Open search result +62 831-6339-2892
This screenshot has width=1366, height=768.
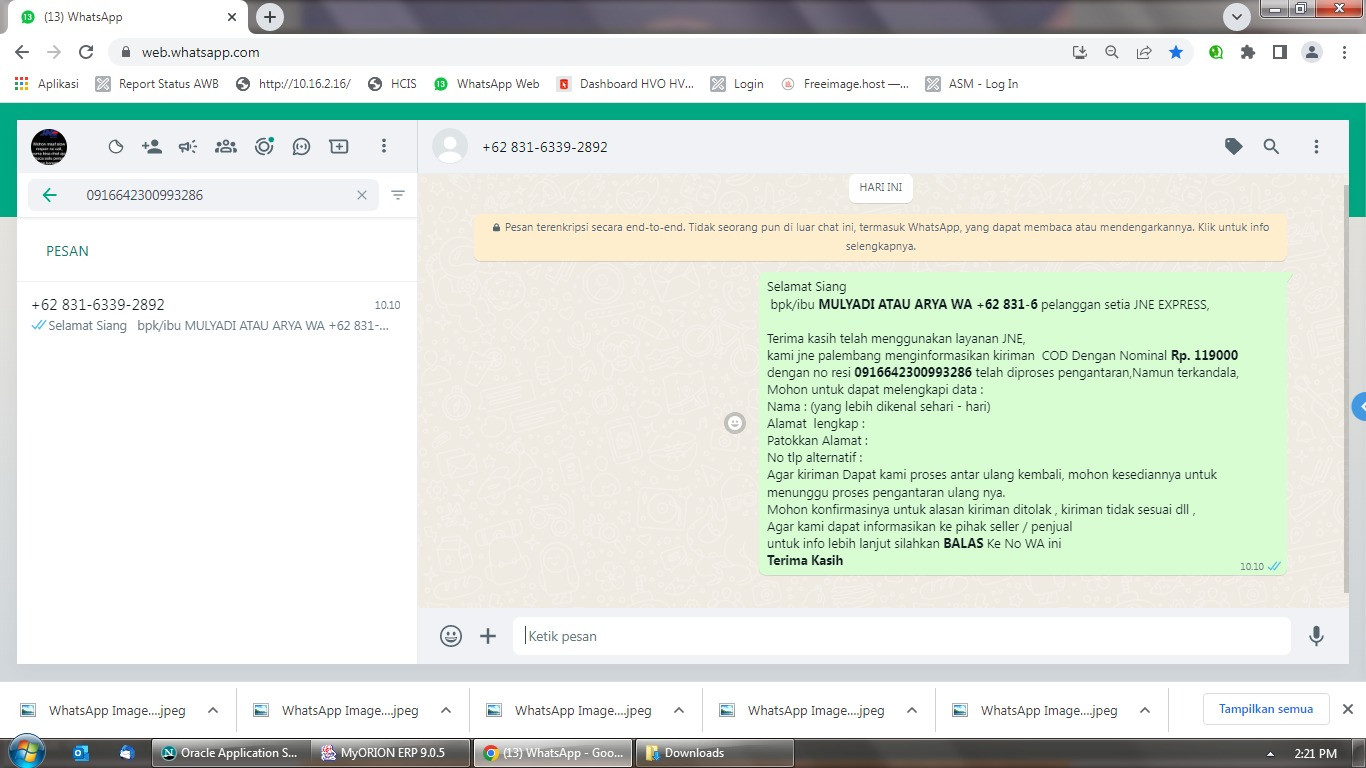pyautogui.click(x=217, y=314)
